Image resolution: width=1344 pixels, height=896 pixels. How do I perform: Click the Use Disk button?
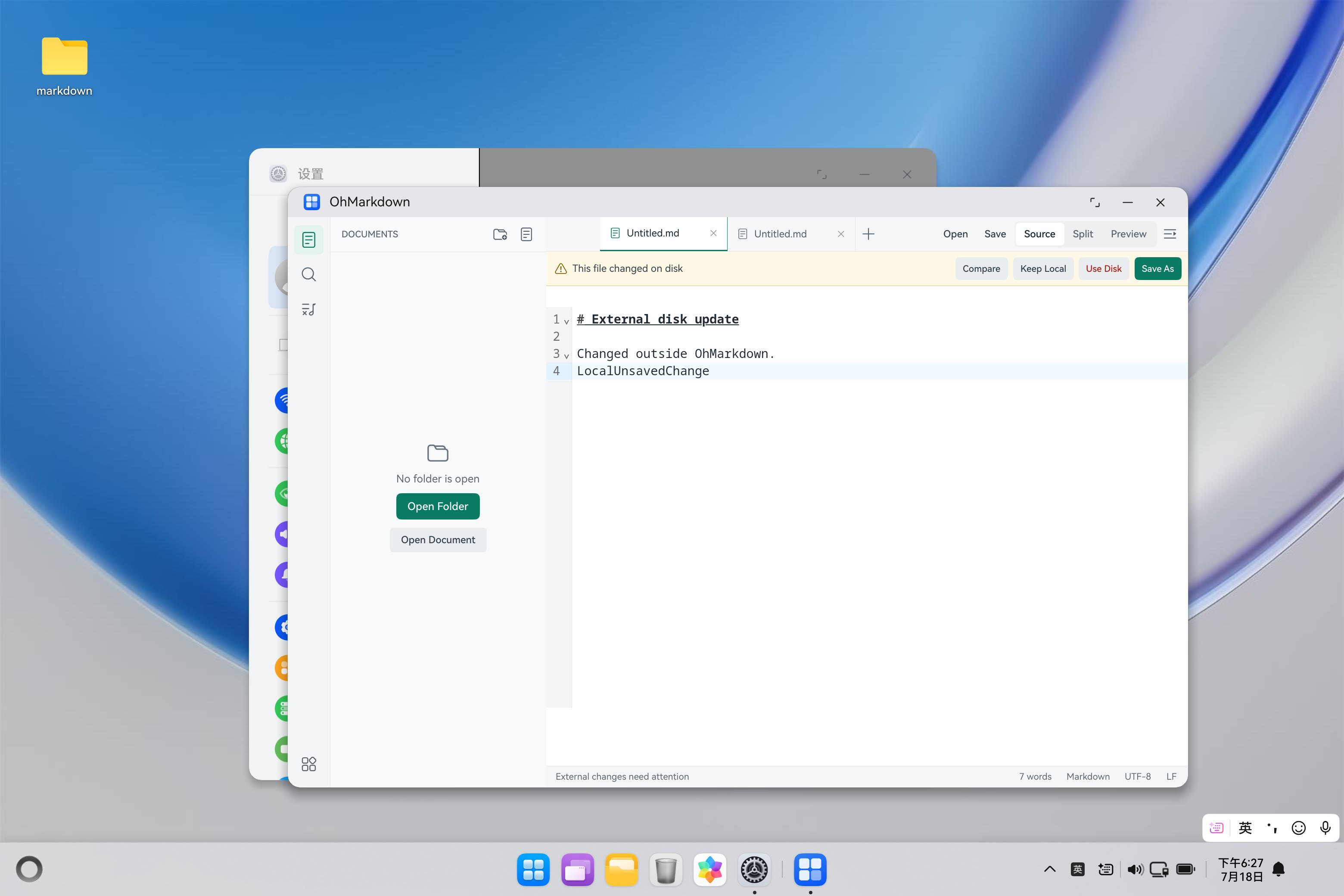pos(1104,268)
